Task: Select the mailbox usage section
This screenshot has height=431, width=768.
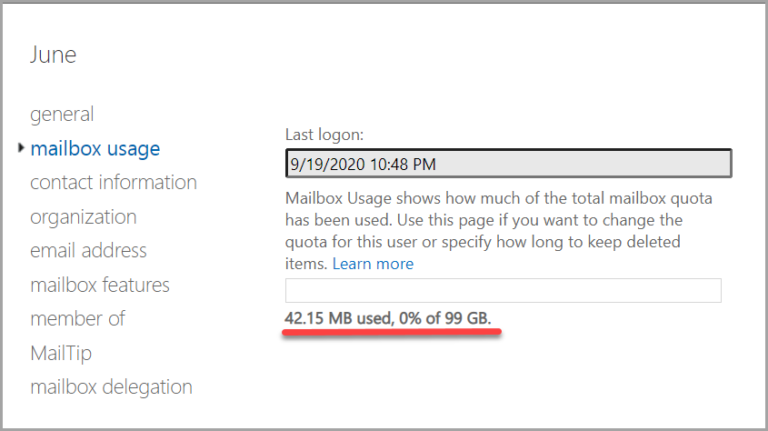Action: pyautogui.click(x=95, y=148)
